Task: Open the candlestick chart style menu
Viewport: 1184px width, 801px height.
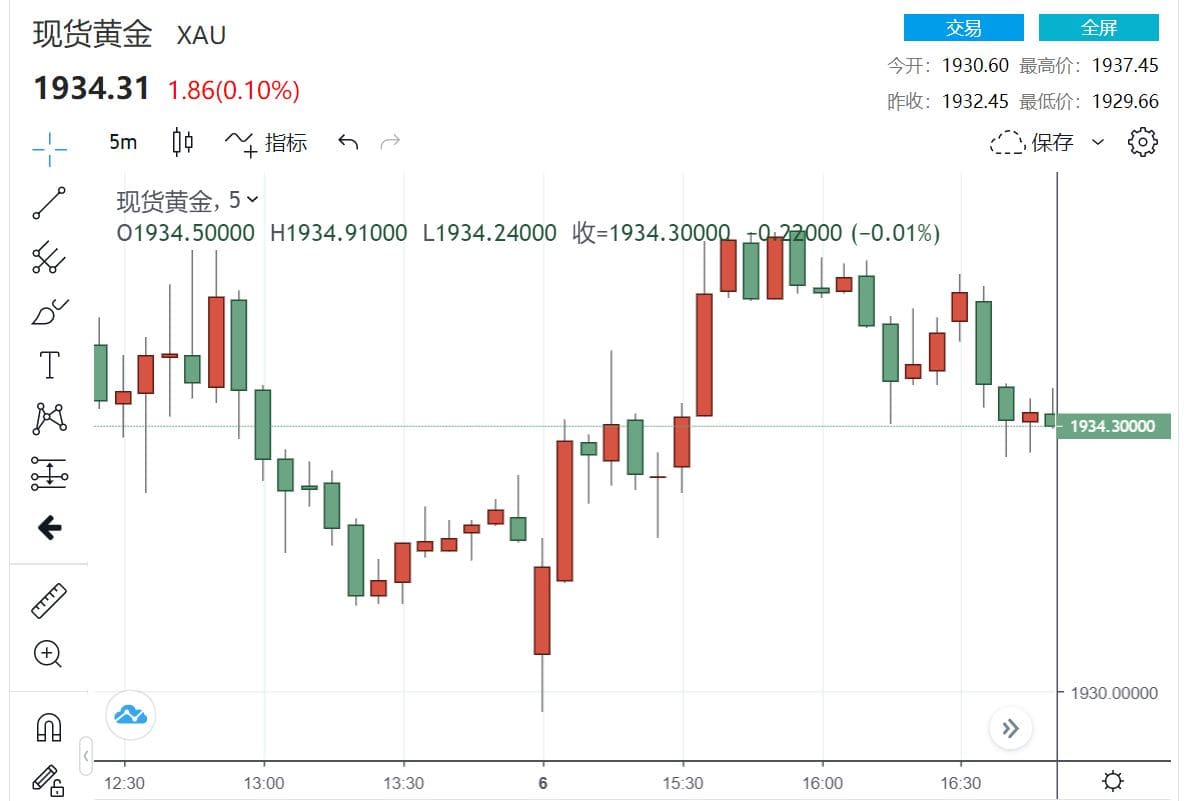Action: [x=182, y=143]
